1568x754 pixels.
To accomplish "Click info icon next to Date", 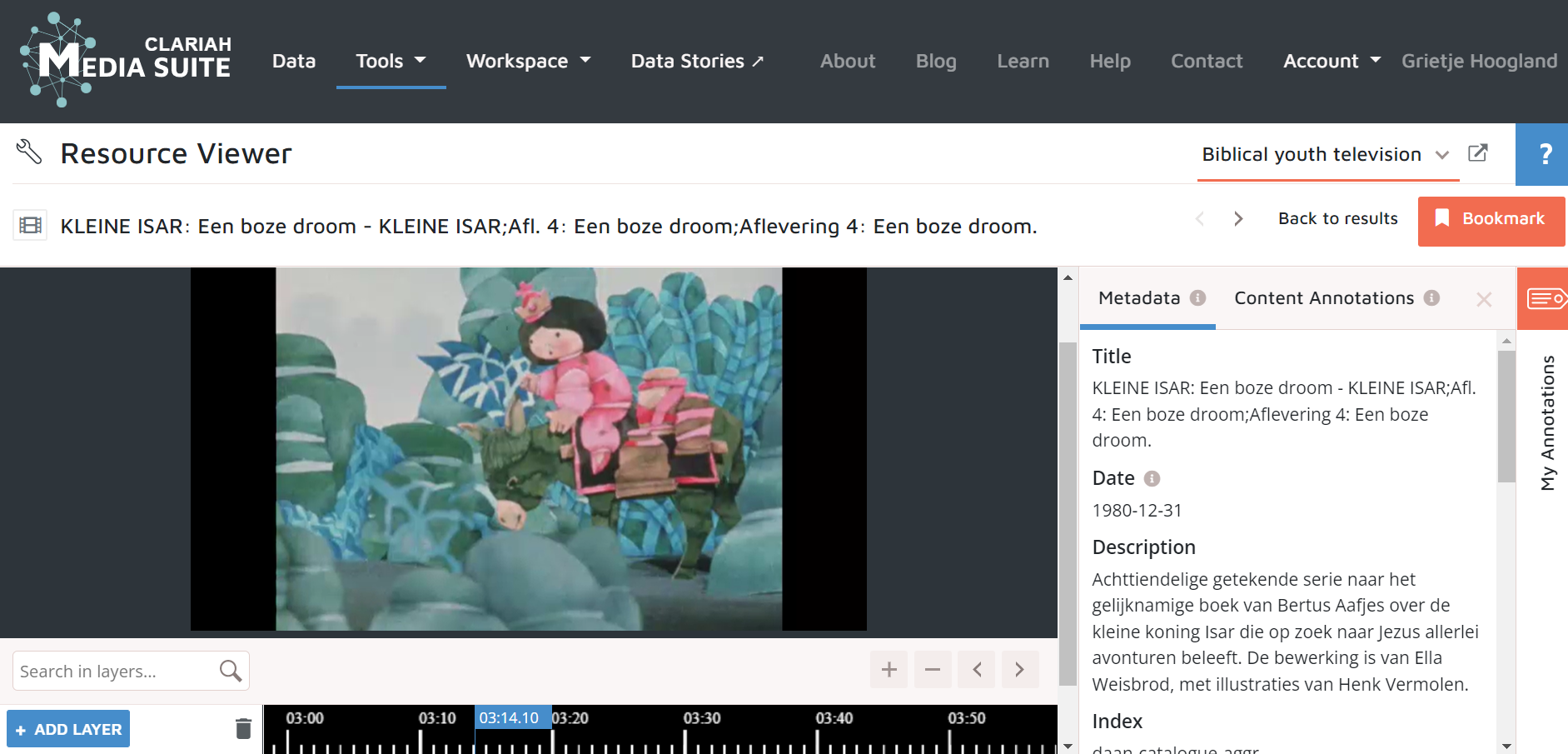I will (1152, 479).
